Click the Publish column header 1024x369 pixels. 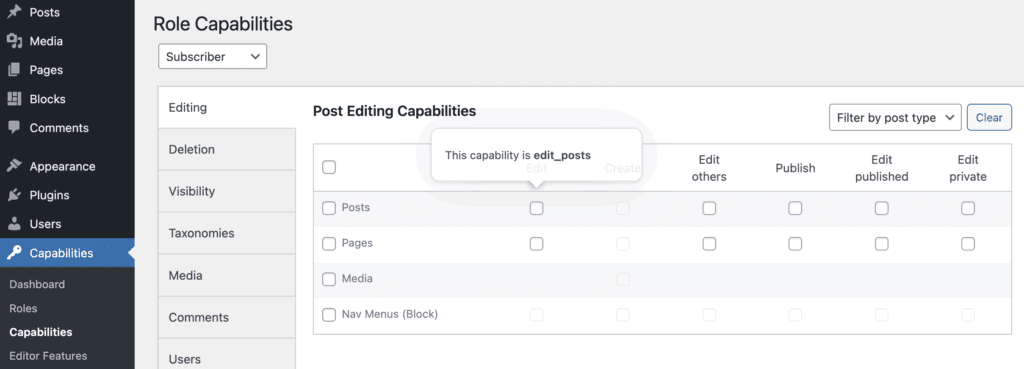click(795, 168)
